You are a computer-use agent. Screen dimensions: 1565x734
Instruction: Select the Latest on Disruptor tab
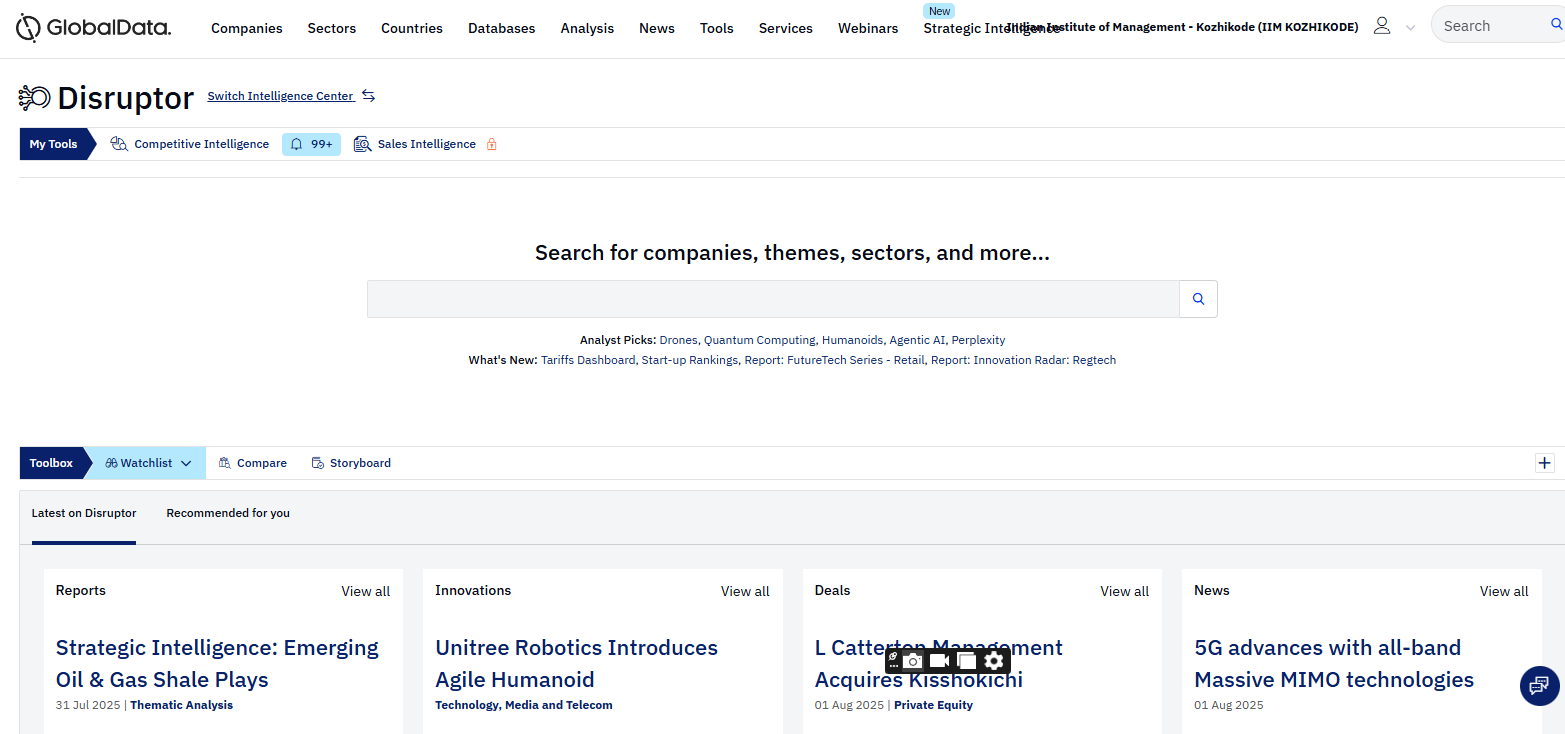pos(84,513)
